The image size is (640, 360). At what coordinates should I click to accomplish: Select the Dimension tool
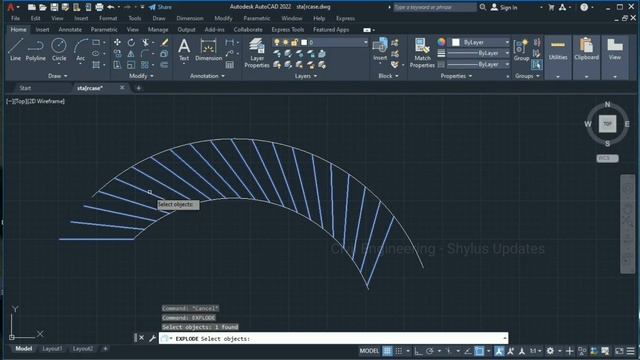pos(208,49)
